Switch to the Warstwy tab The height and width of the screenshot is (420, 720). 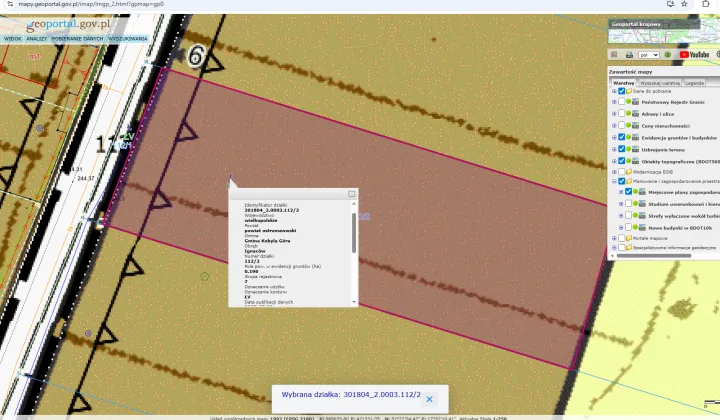(x=624, y=83)
